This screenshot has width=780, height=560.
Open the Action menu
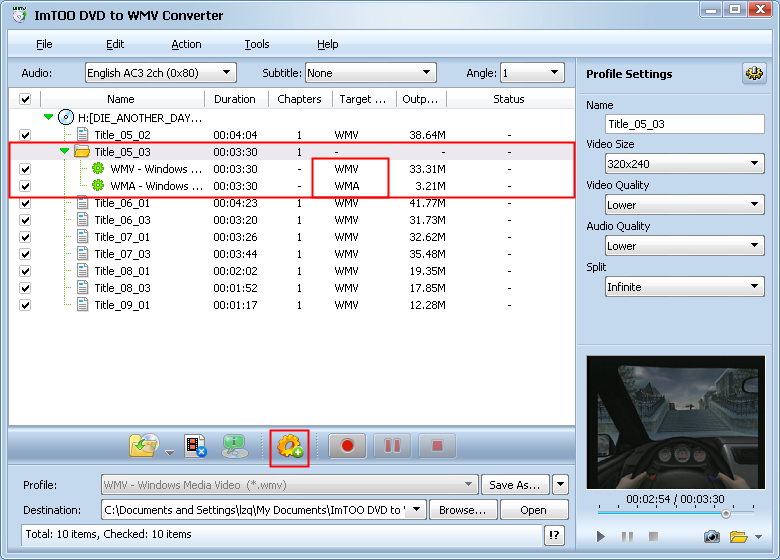tap(186, 44)
